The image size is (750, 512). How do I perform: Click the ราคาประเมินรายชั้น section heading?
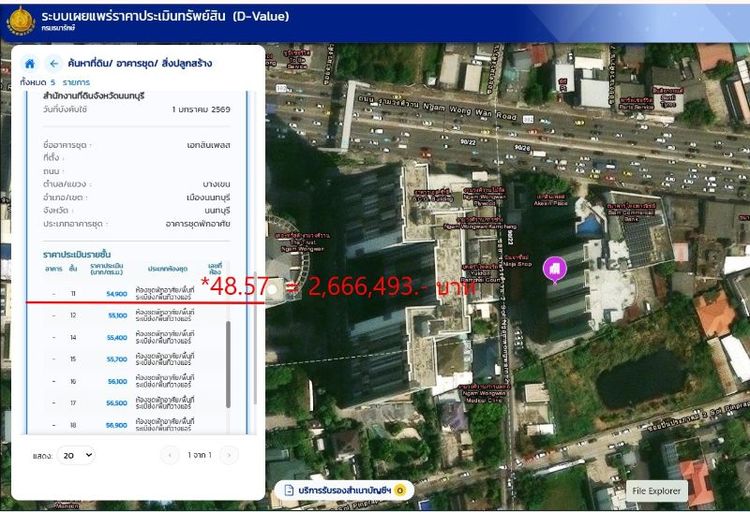77,254
